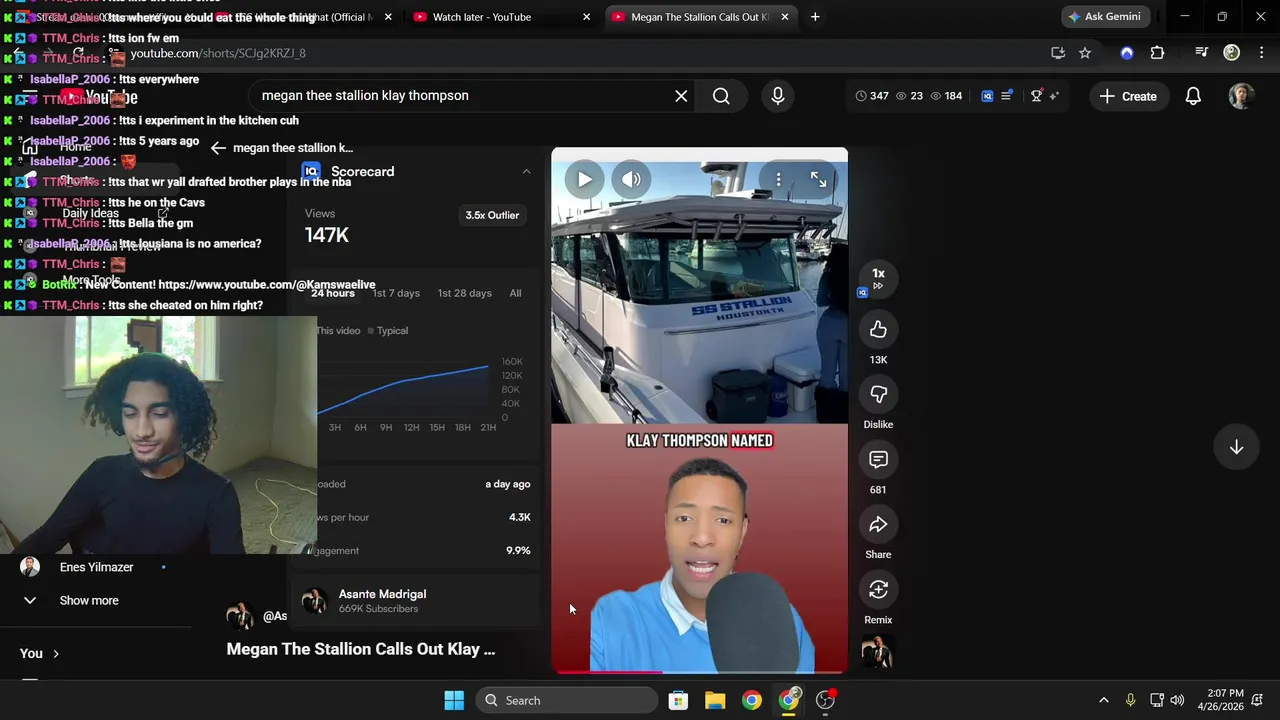Select the 1st 28 days range tab
1280x720 pixels.
[x=464, y=293]
